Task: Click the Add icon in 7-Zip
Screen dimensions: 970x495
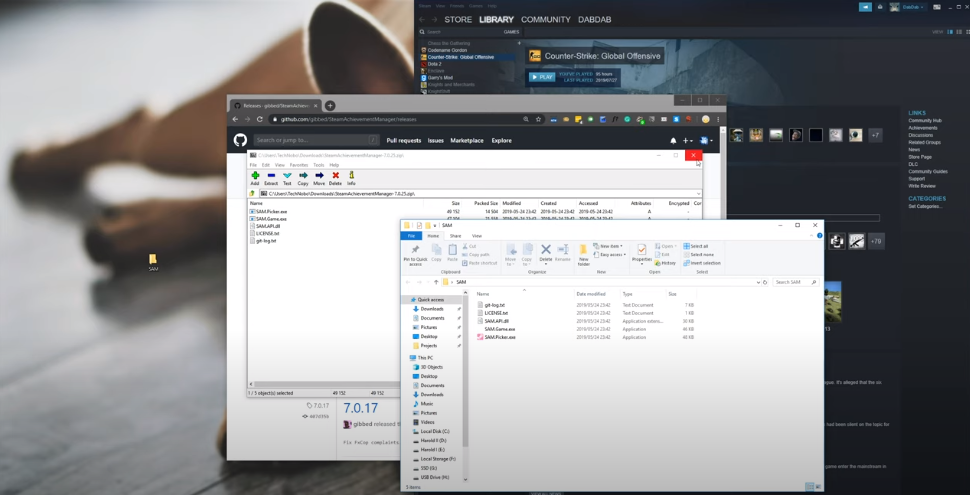Action: click(255, 178)
